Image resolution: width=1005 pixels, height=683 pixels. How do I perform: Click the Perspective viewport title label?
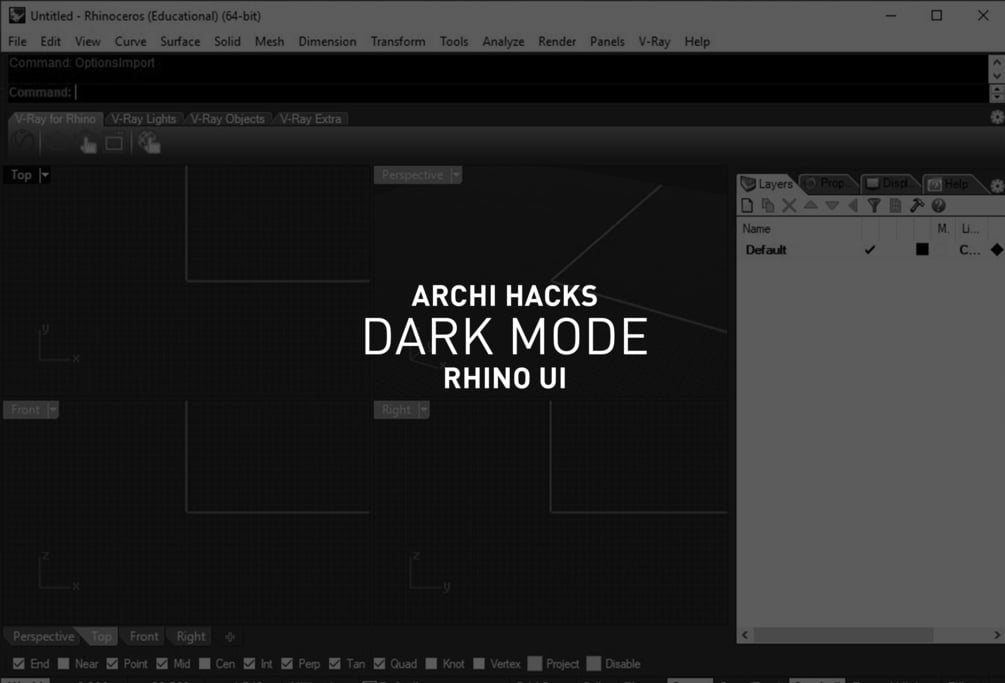coord(412,175)
